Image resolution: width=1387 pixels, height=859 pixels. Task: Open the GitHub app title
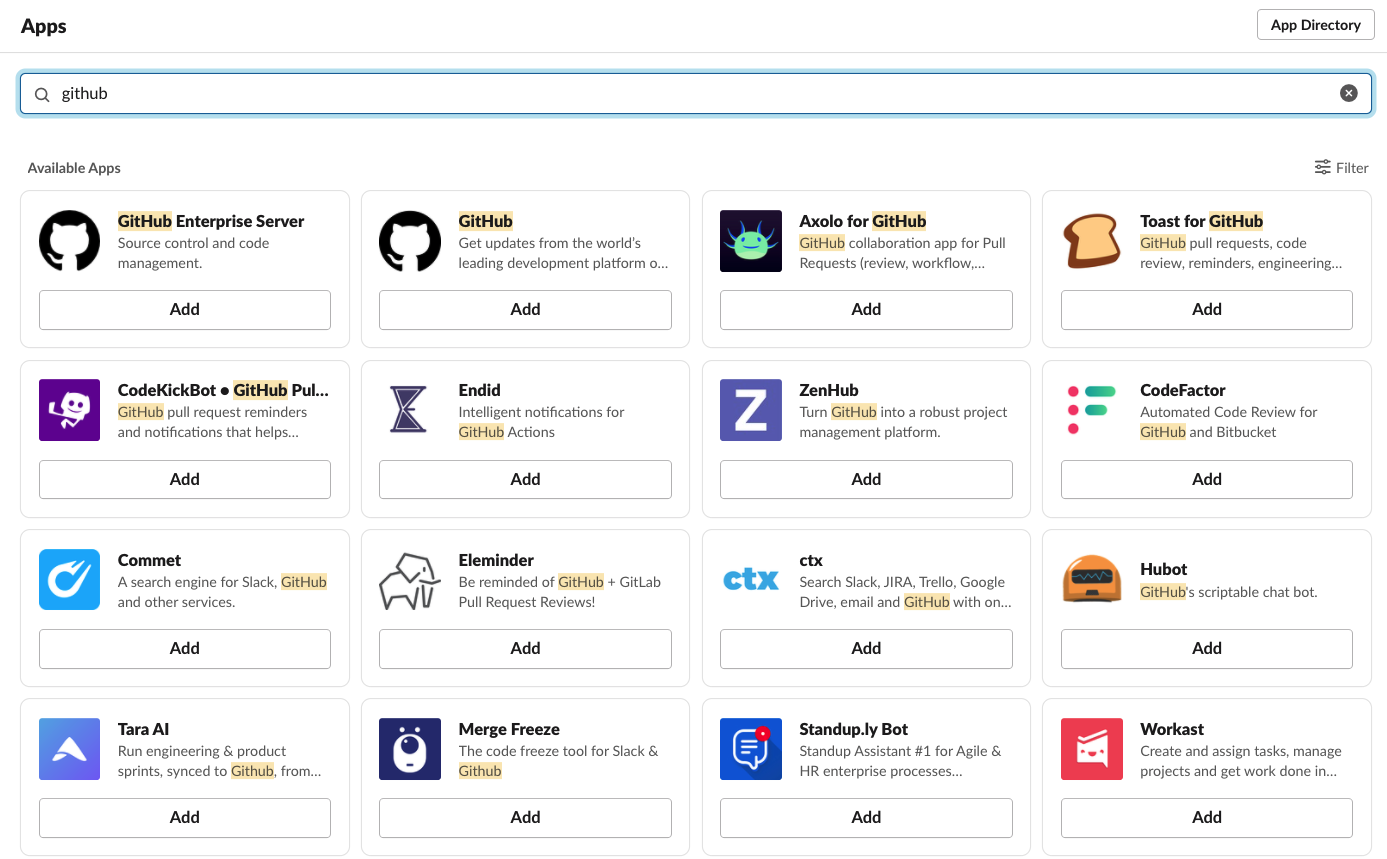pyautogui.click(x=486, y=221)
